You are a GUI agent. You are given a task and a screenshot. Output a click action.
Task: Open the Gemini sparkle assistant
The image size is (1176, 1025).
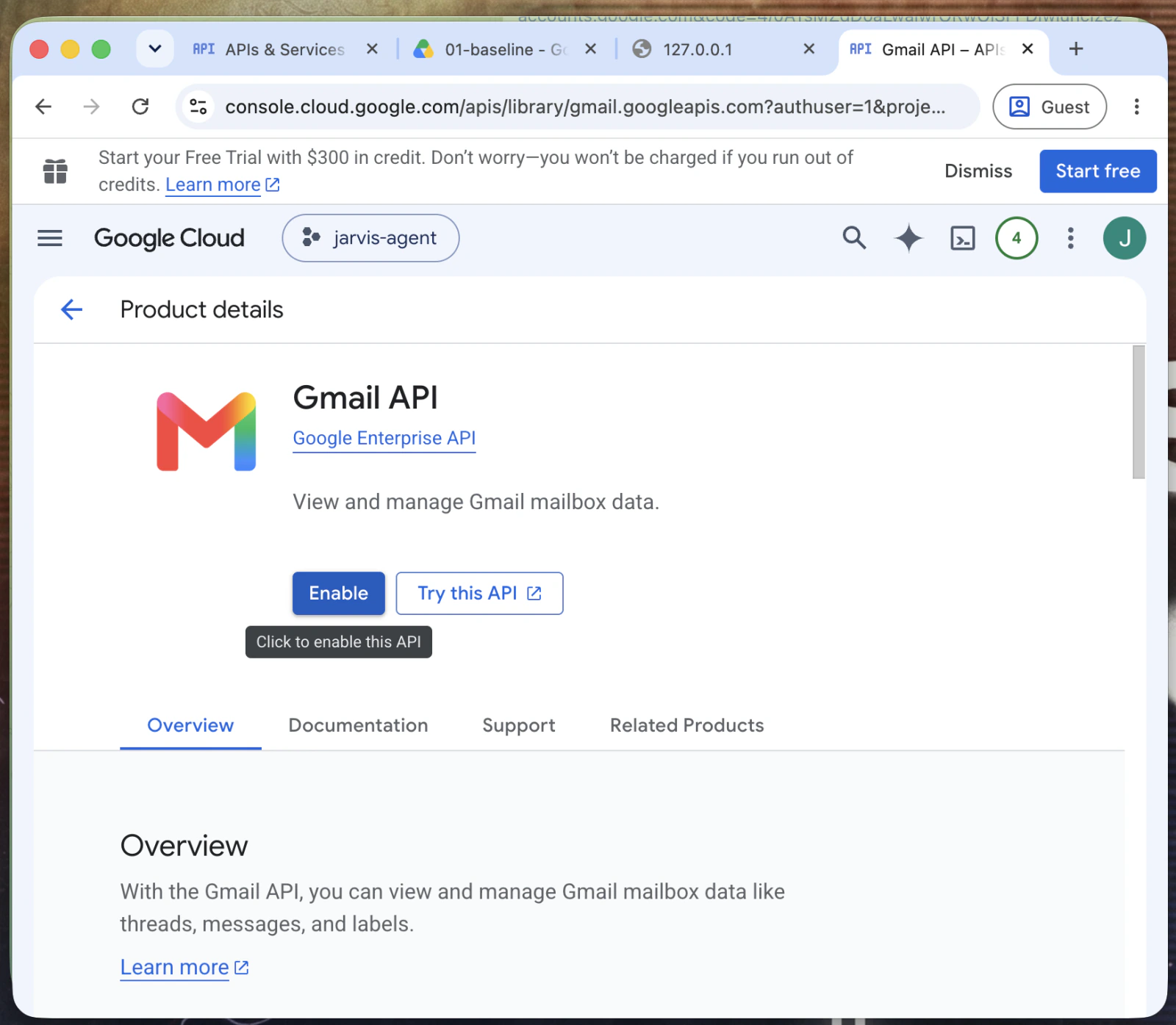click(908, 238)
